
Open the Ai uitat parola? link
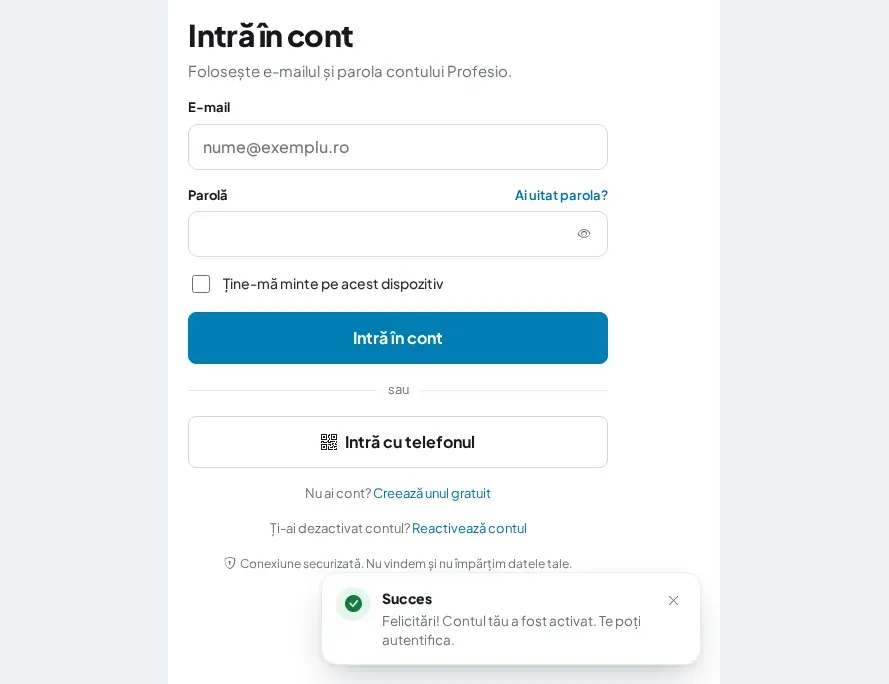pyautogui.click(x=561, y=195)
